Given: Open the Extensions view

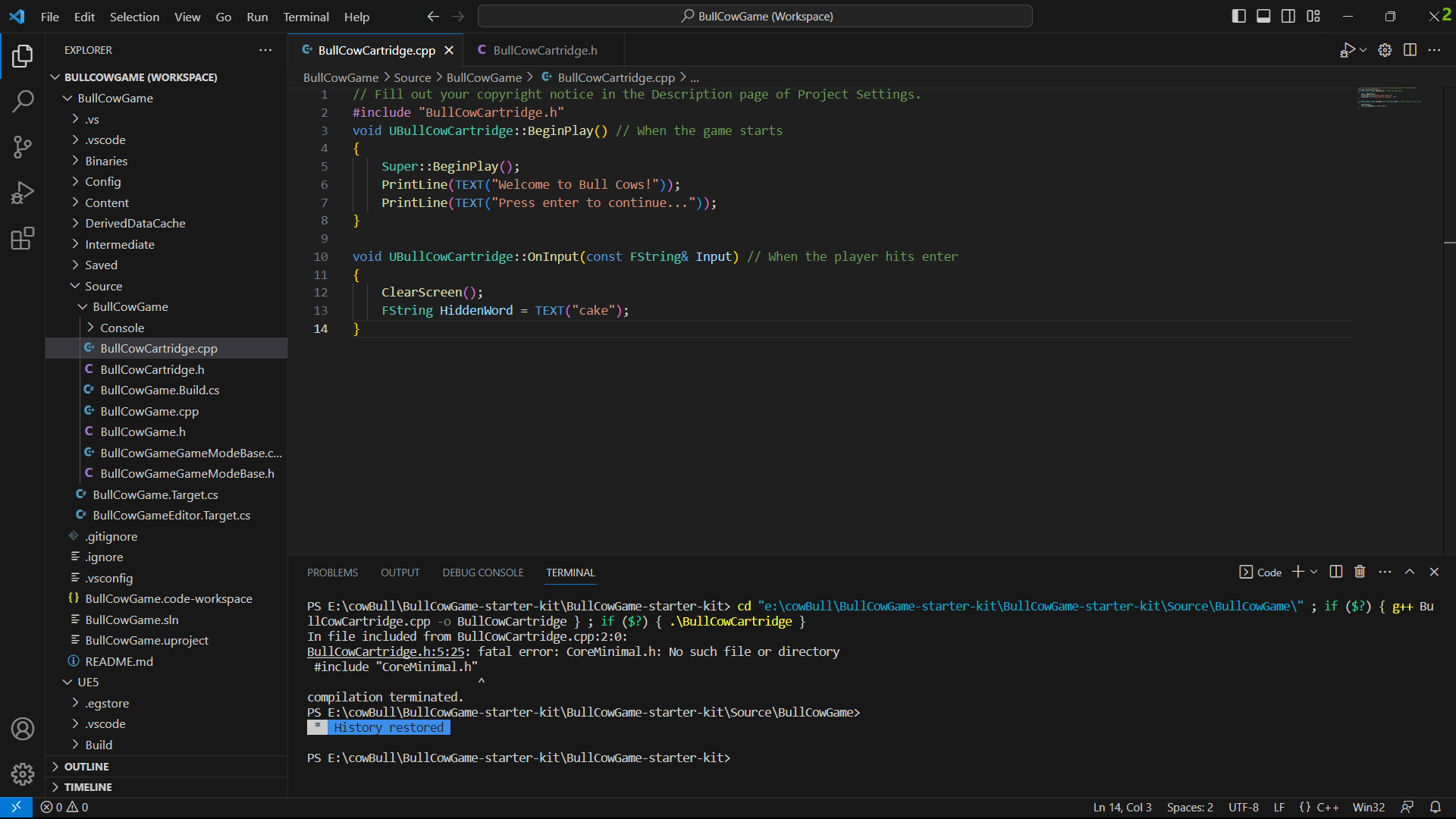Looking at the screenshot, I should [x=23, y=238].
